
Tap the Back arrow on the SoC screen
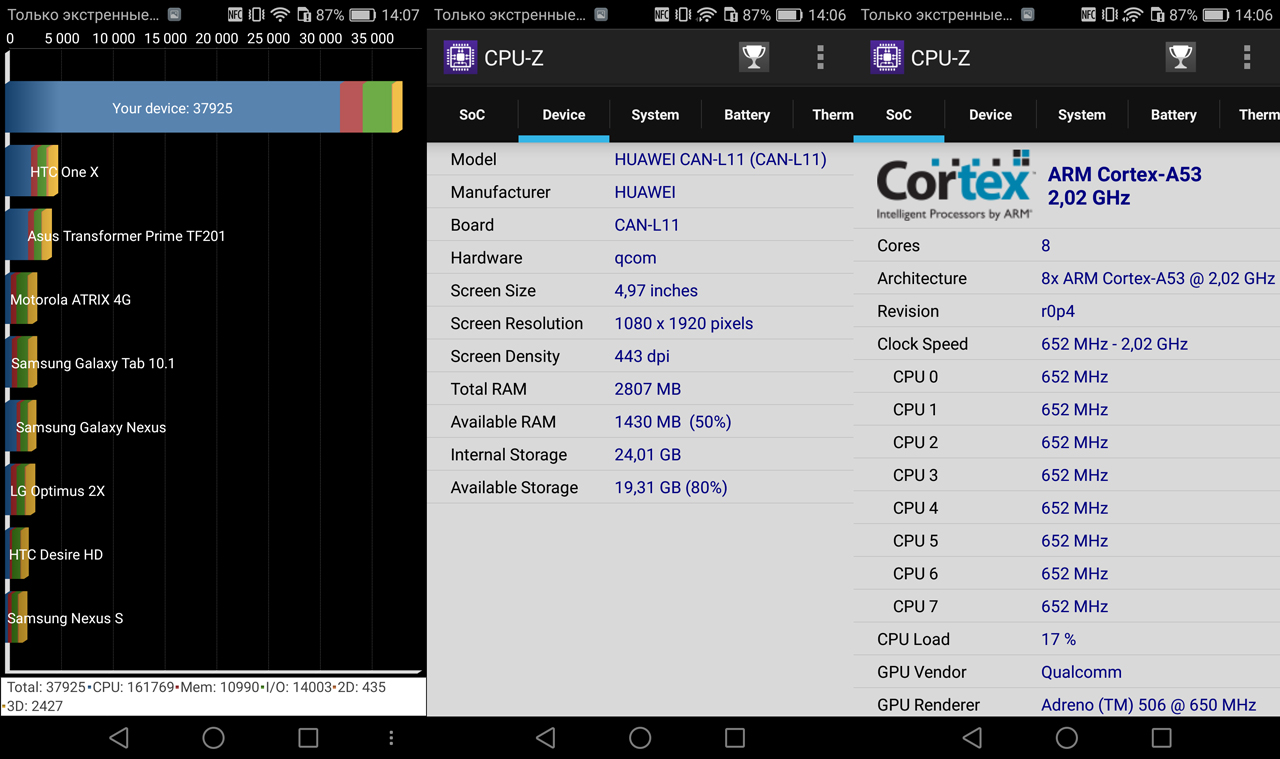972,738
